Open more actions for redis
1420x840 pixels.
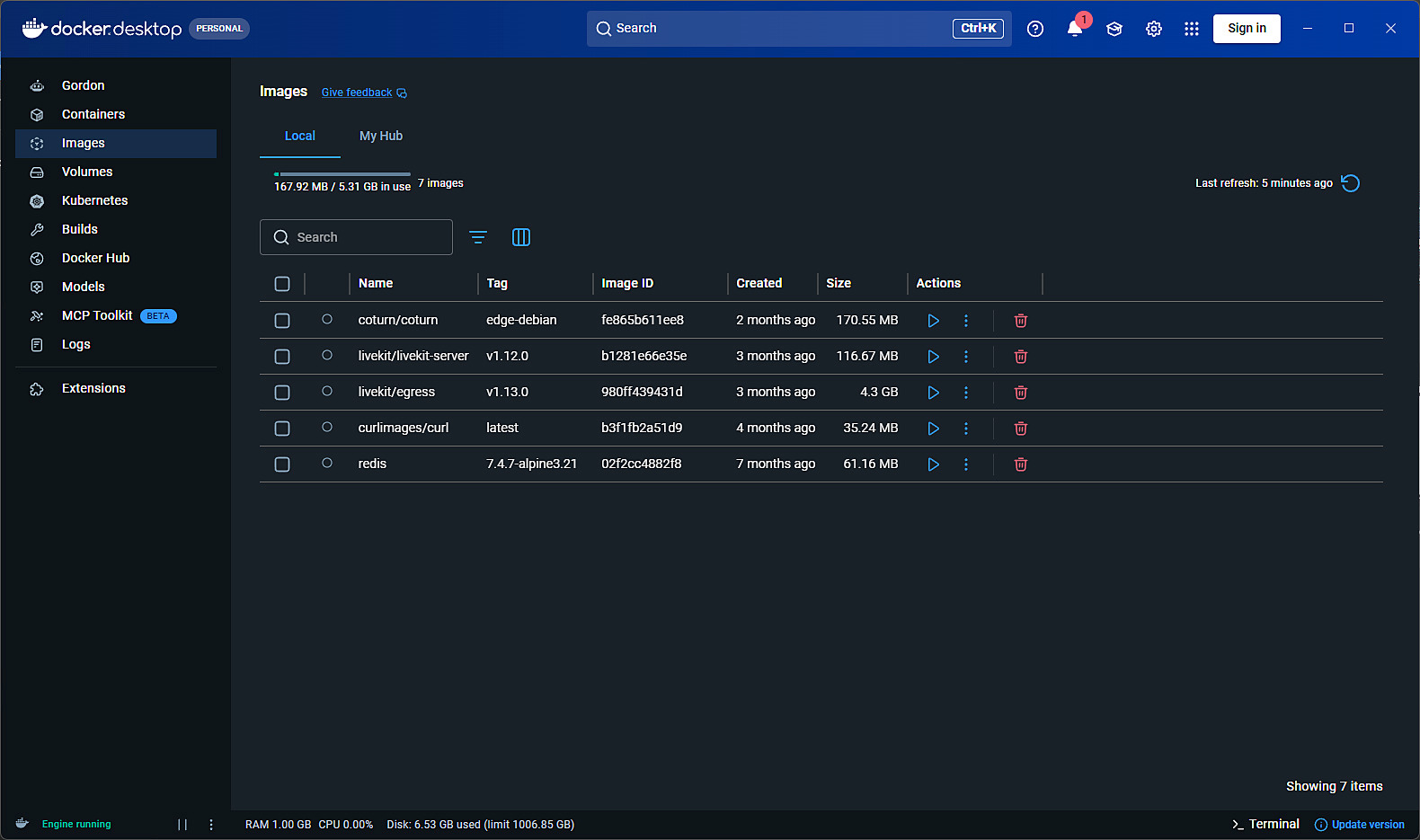pyautogui.click(x=966, y=464)
